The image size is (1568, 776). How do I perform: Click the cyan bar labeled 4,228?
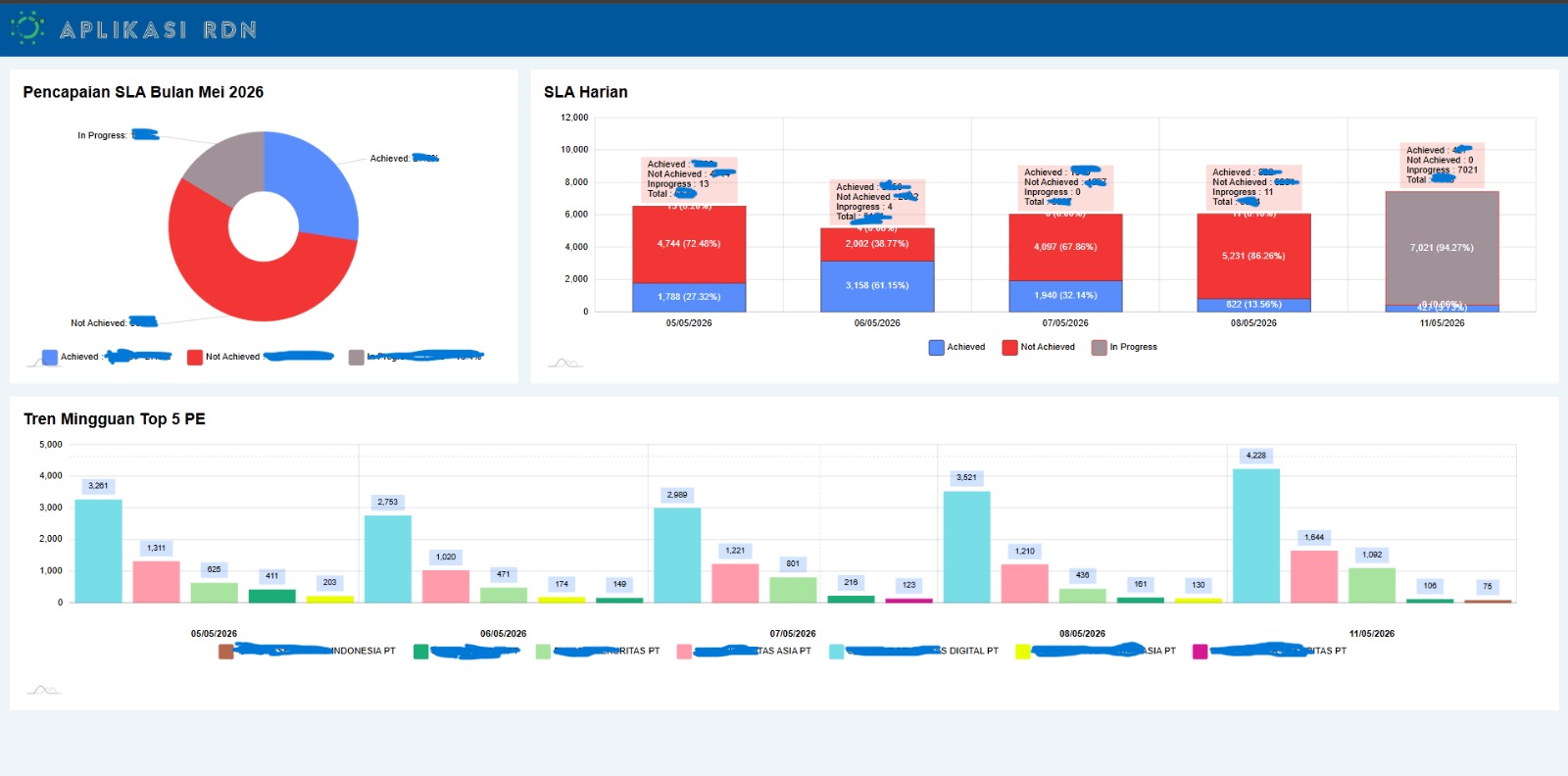1256,536
